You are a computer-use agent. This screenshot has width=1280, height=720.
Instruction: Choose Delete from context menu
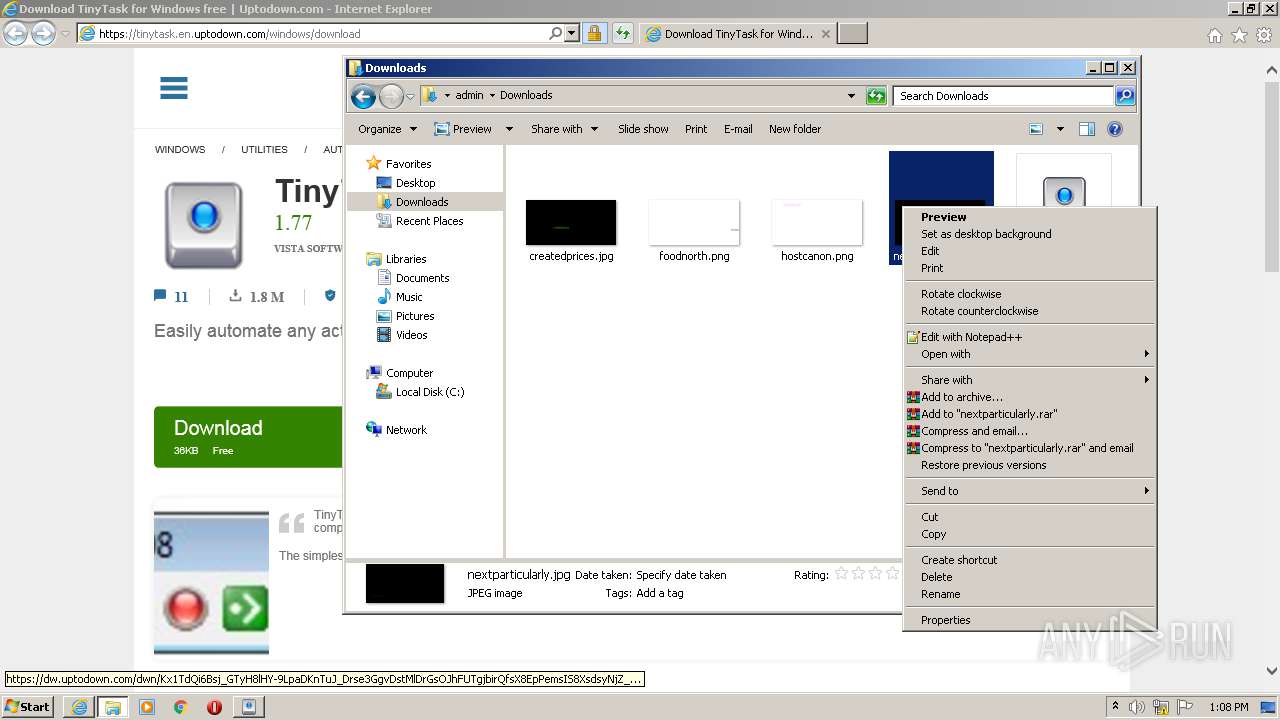1029,577
